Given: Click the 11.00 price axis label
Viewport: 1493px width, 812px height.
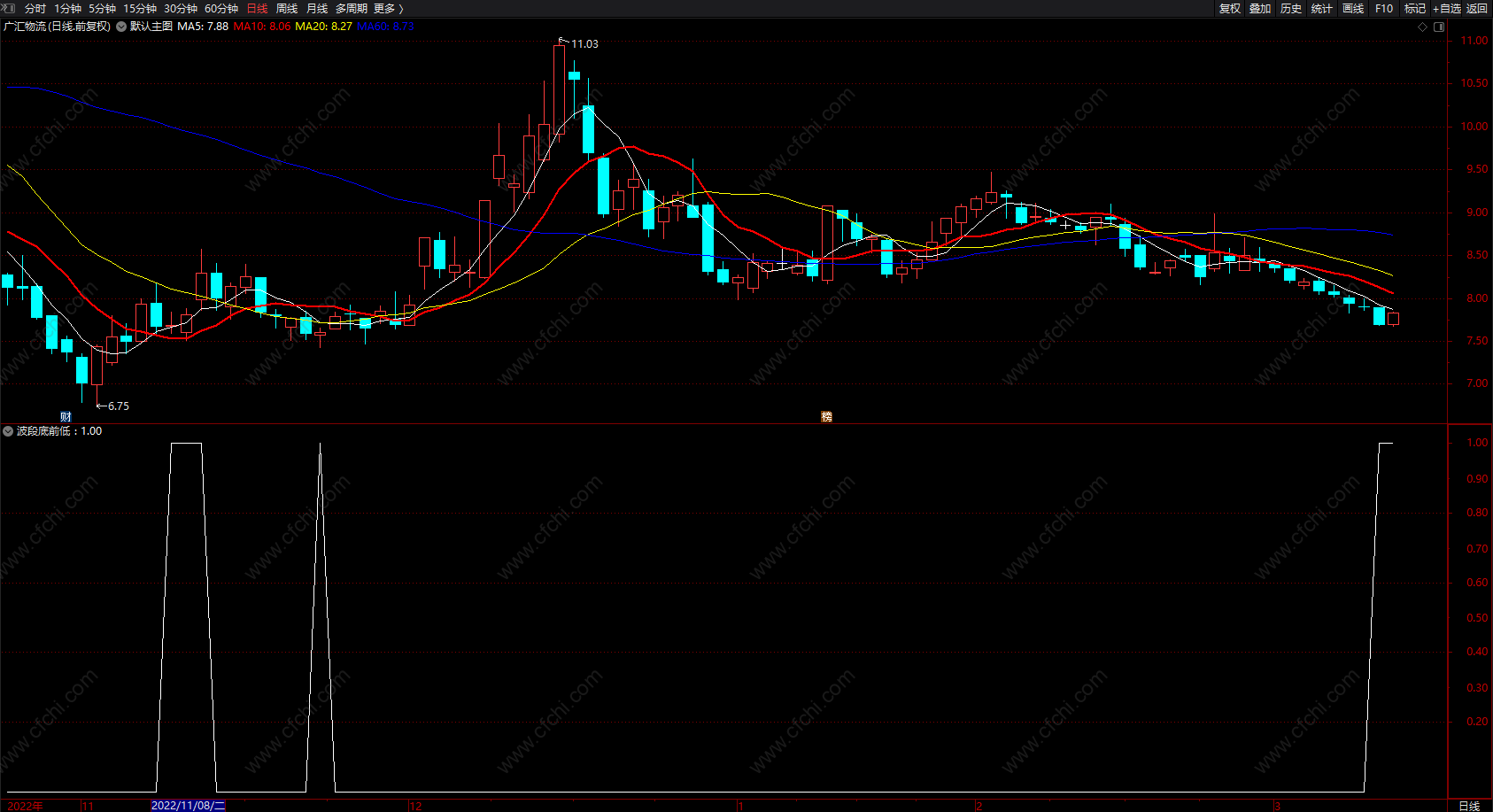Looking at the screenshot, I should tap(1474, 41).
